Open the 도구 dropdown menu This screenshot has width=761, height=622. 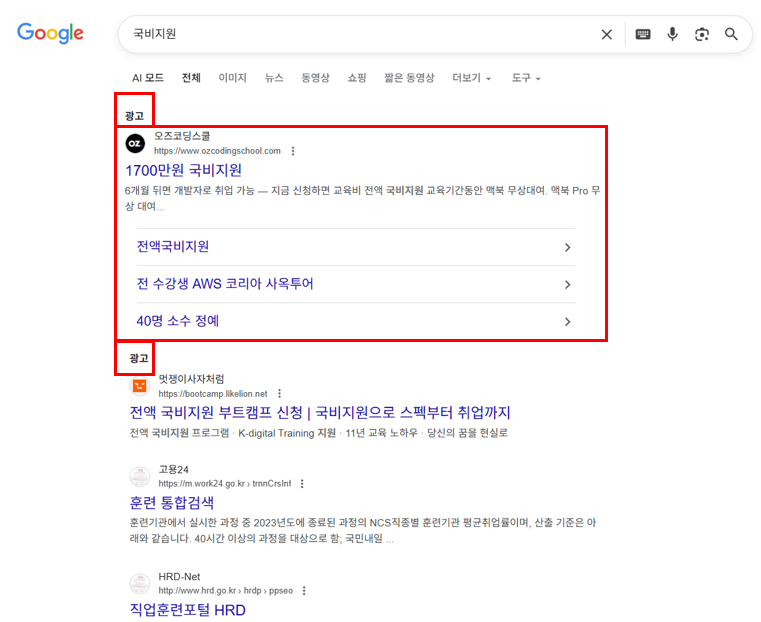(x=526, y=78)
